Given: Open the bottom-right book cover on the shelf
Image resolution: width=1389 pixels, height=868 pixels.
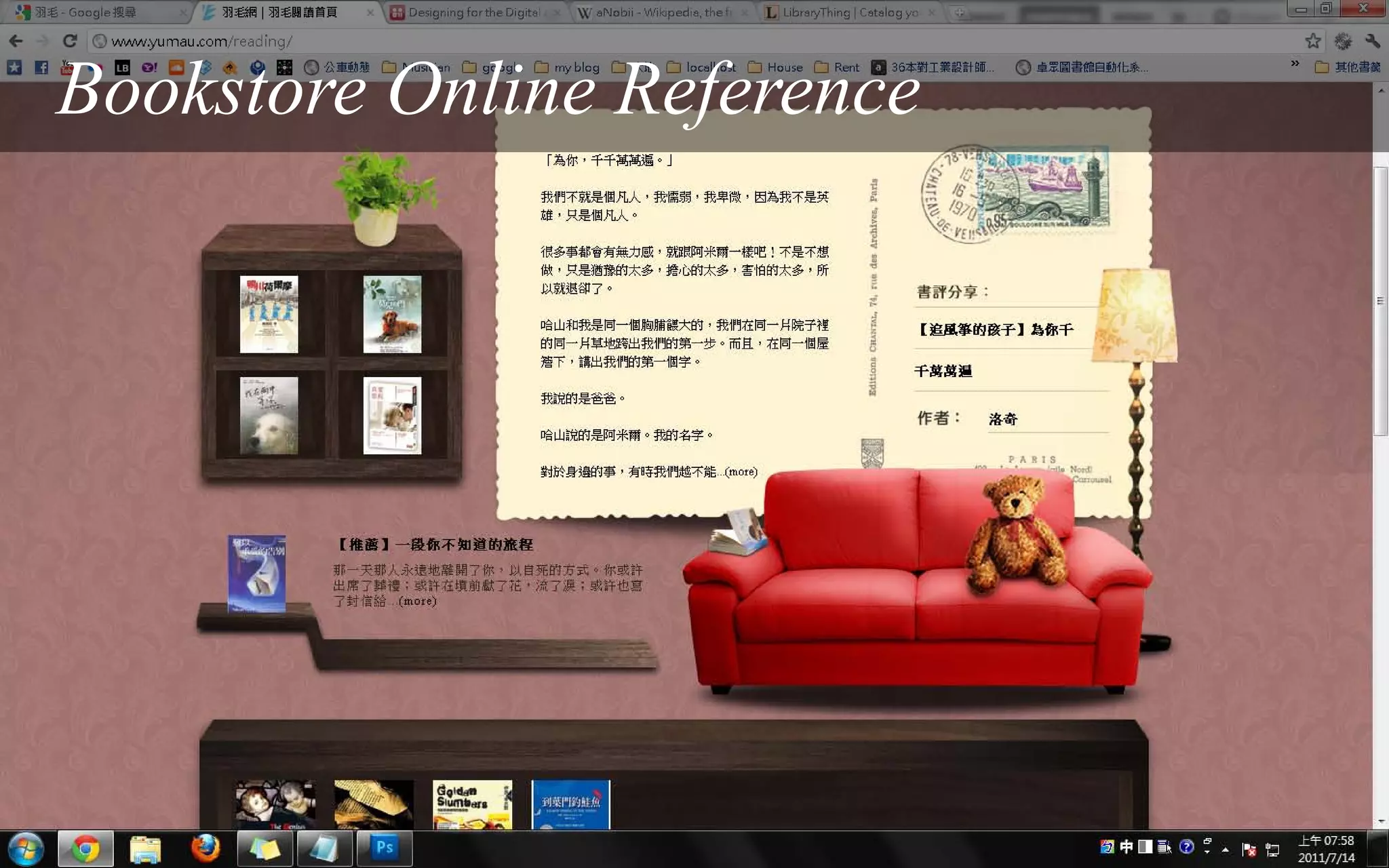Looking at the screenshot, I should 392,416.
